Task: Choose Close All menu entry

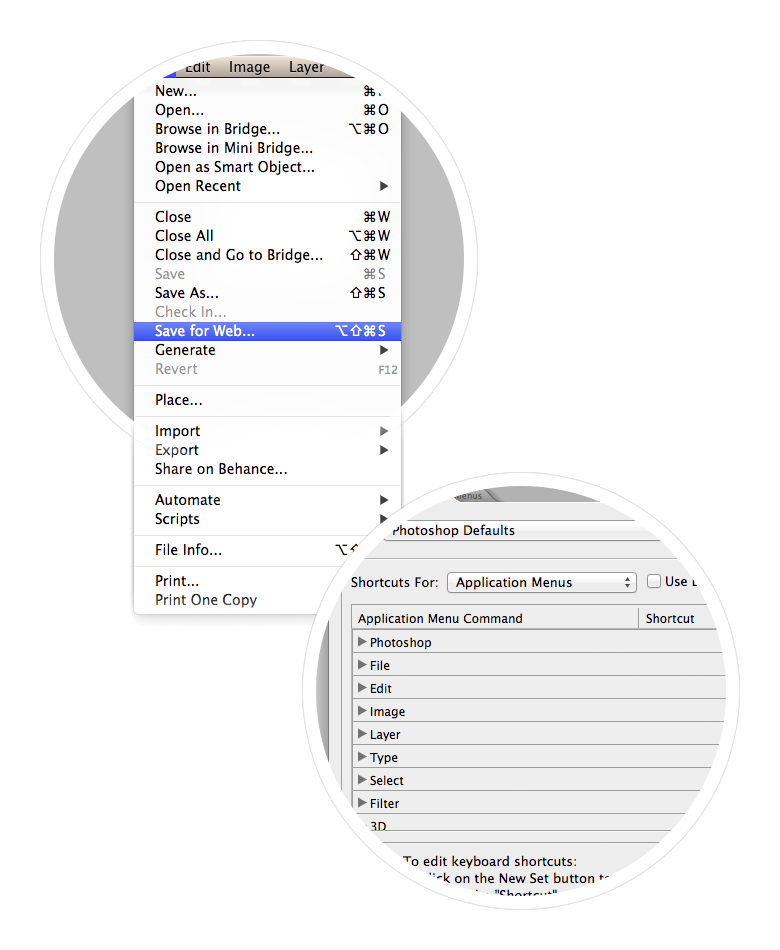Action: (x=267, y=236)
